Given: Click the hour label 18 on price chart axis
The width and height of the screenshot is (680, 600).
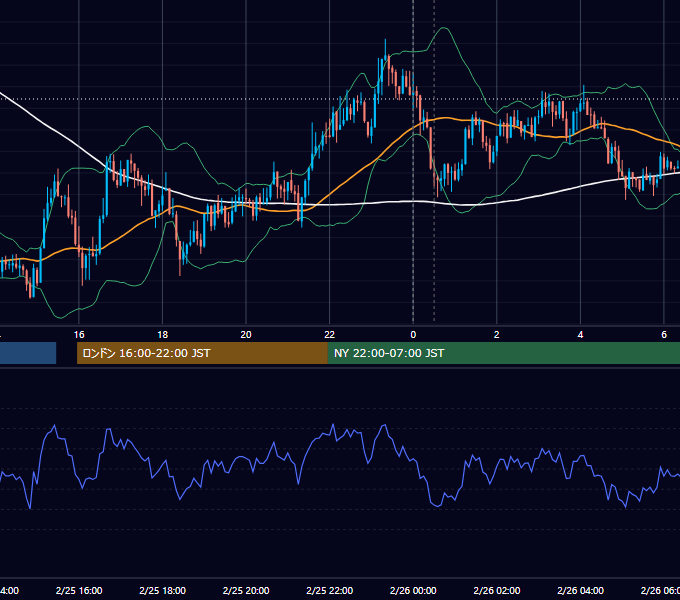Looking at the screenshot, I should pyautogui.click(x=163, y=335).
